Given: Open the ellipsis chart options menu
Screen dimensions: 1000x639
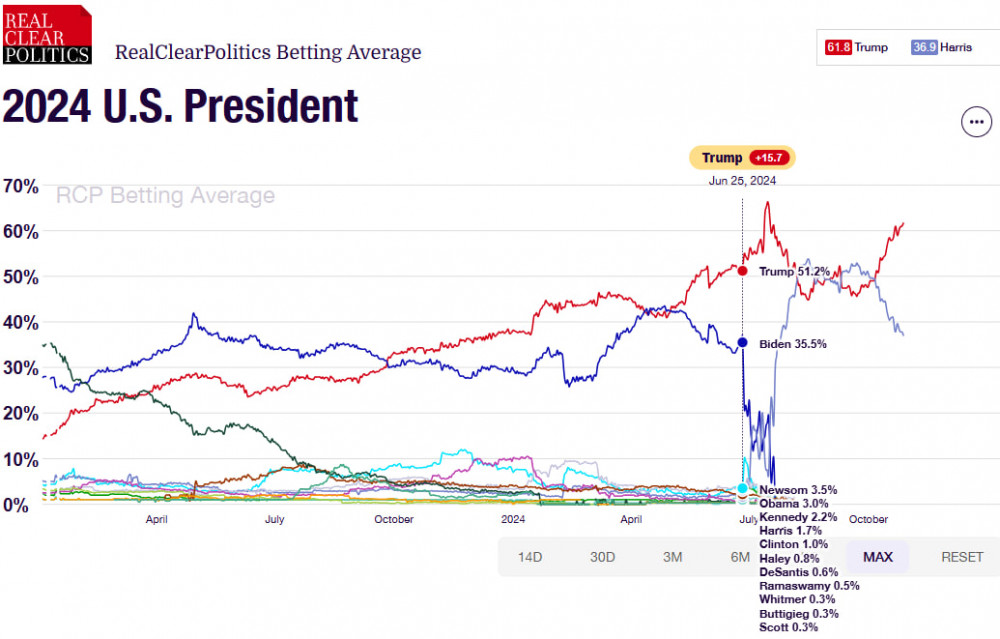Looking at the screenshot, I should [x=976, y=122].
